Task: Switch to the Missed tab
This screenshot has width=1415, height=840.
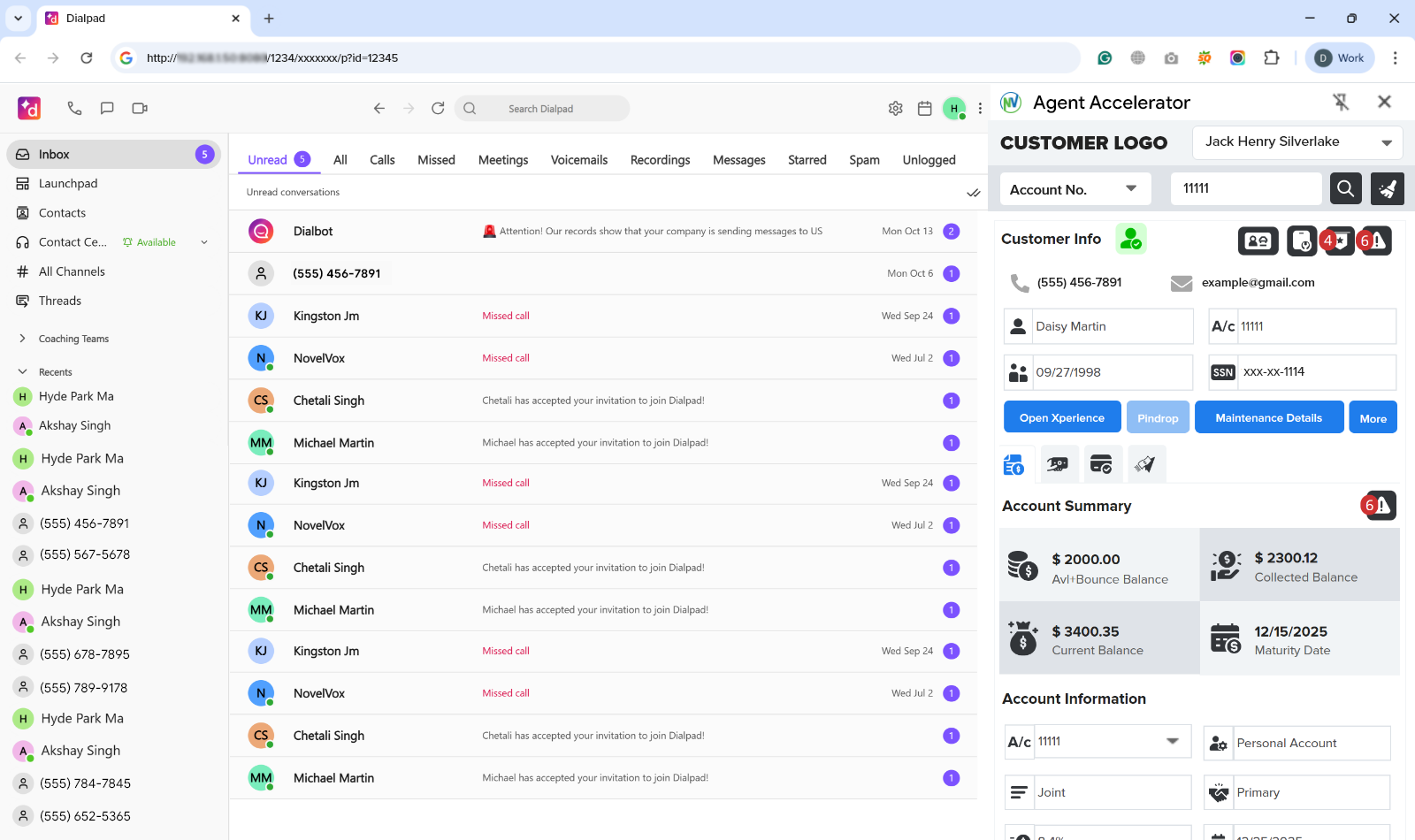Action: 436,160
